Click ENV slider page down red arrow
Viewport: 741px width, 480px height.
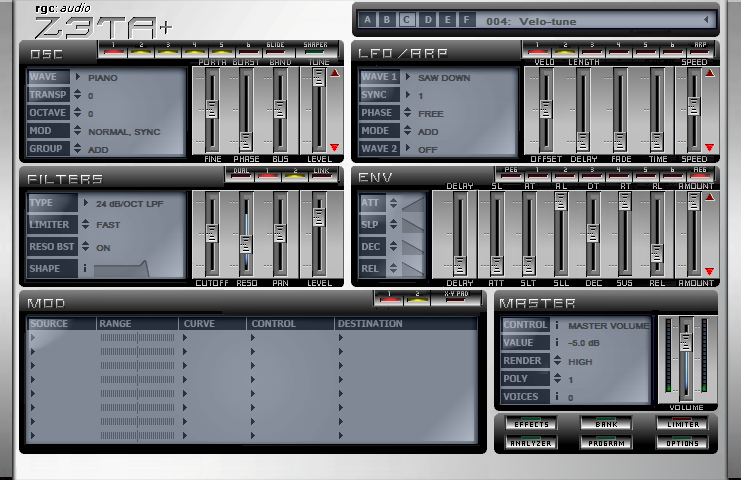click(x=710, y=271)
